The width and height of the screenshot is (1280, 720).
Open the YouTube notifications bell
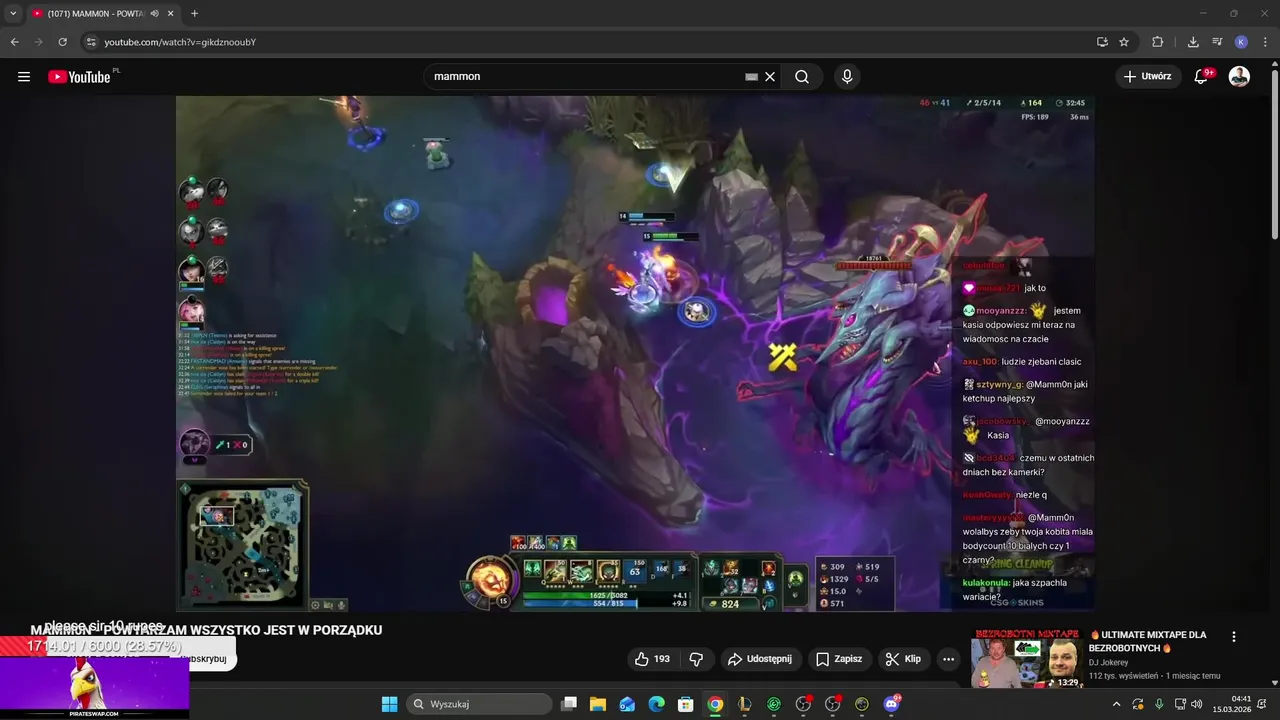pyautogui.click(x=1202, y=76)
